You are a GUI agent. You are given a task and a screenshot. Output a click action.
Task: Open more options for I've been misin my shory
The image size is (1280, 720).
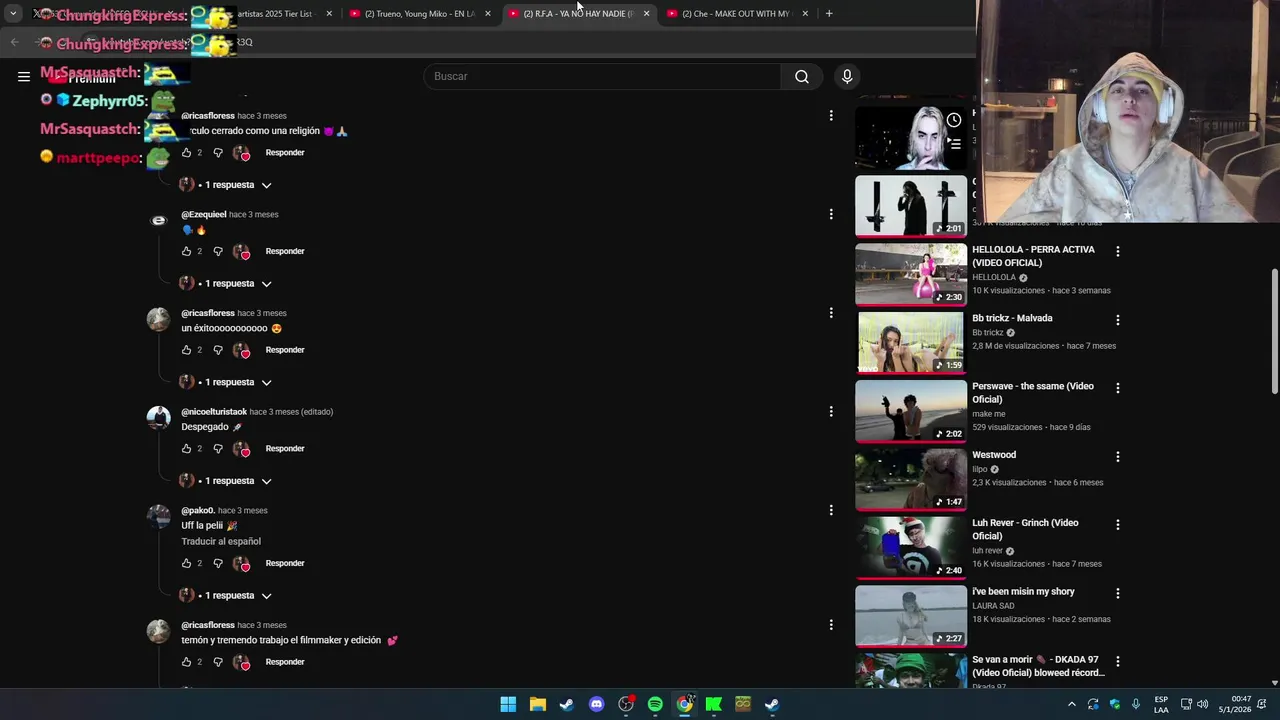point(1118,593)
